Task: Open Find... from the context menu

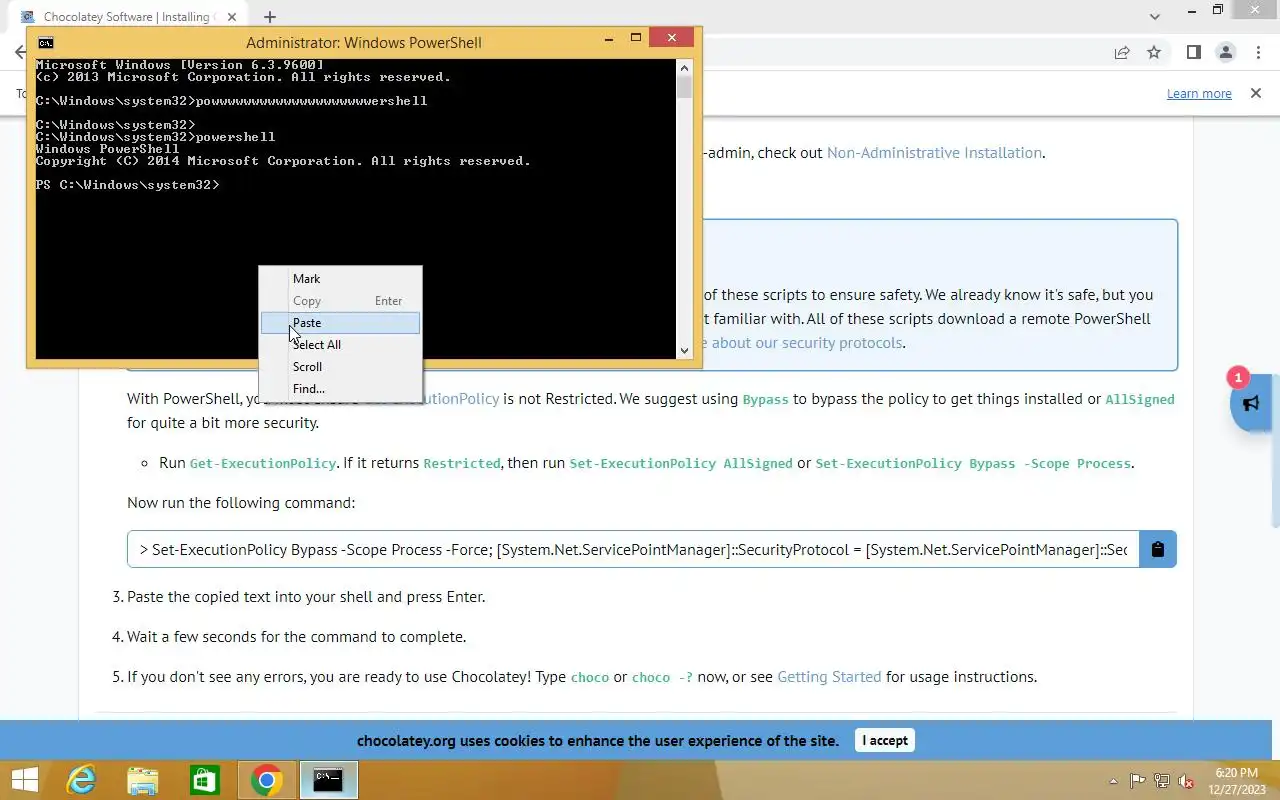Action: pos(340,388)
